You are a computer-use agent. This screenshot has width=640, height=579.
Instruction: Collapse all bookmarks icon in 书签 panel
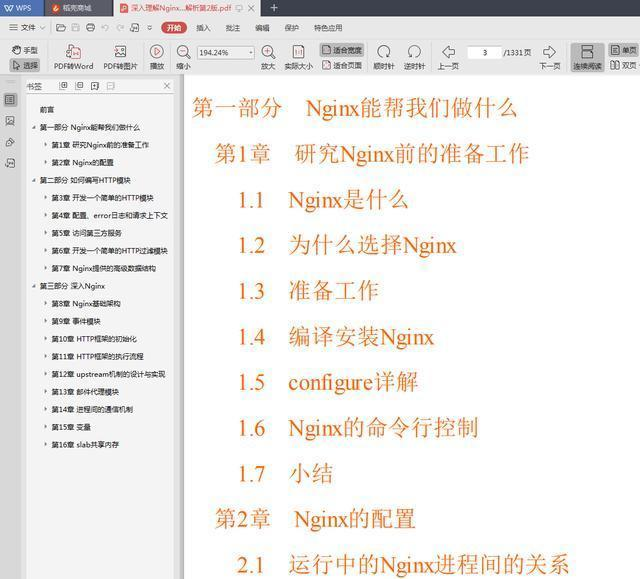tap(79, 86)
